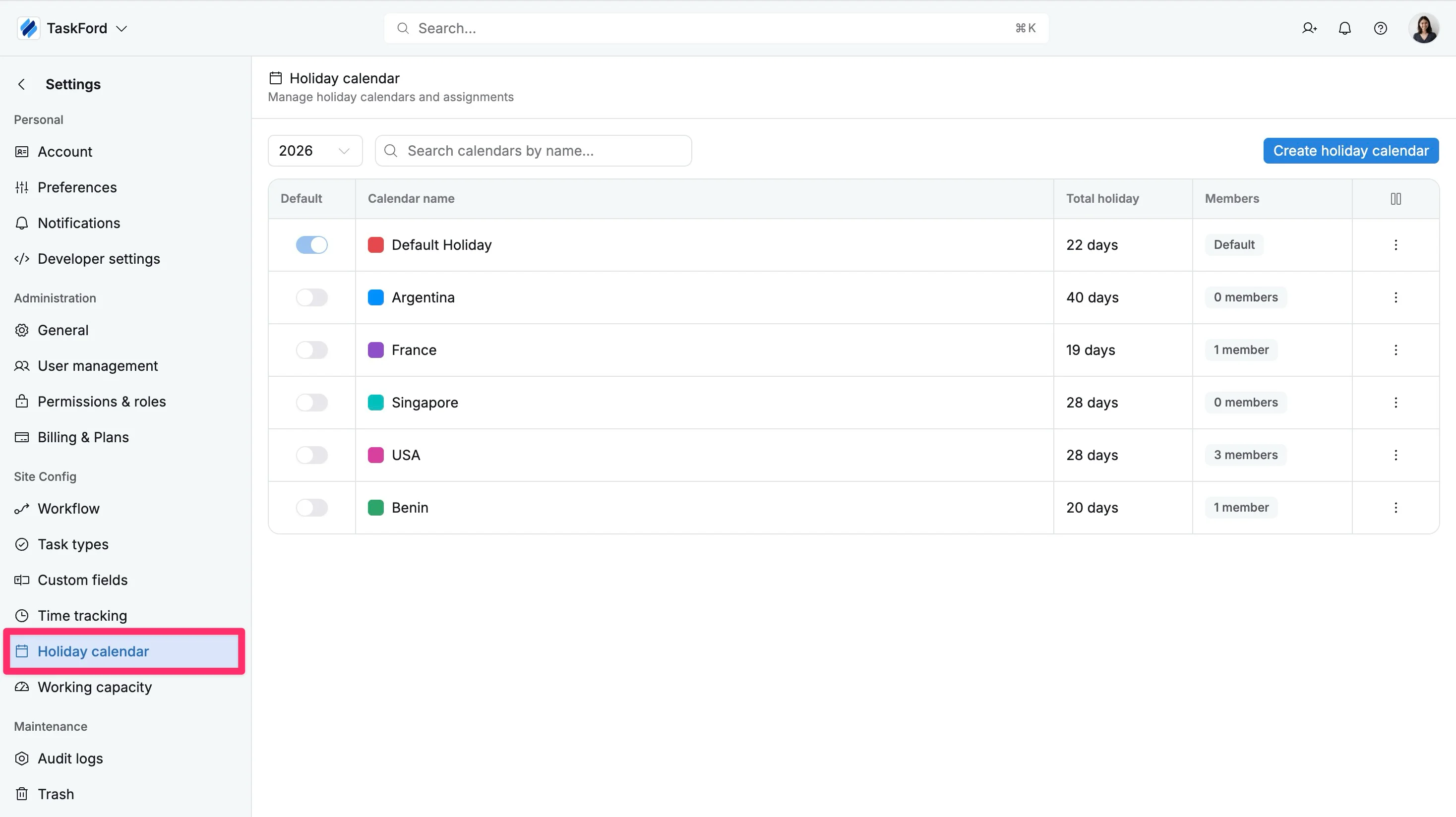Open the more options menu for France

1395,350
